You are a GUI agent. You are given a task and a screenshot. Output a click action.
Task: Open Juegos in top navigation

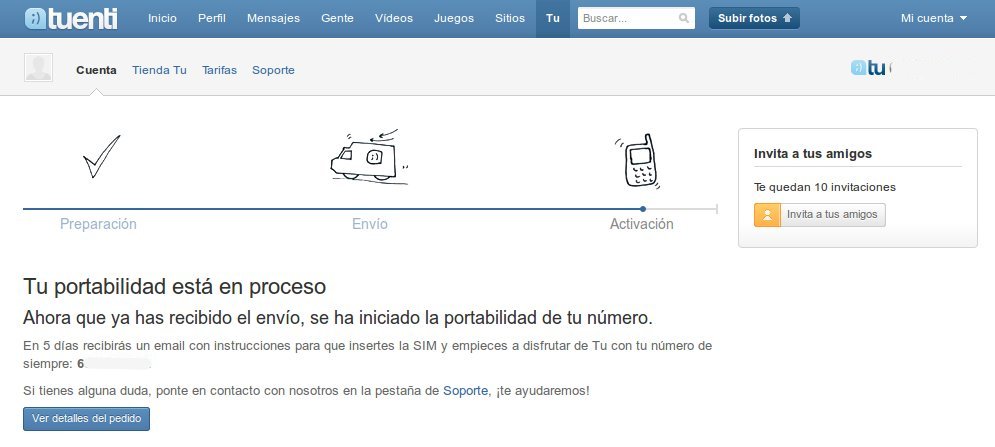coord(454,18)
